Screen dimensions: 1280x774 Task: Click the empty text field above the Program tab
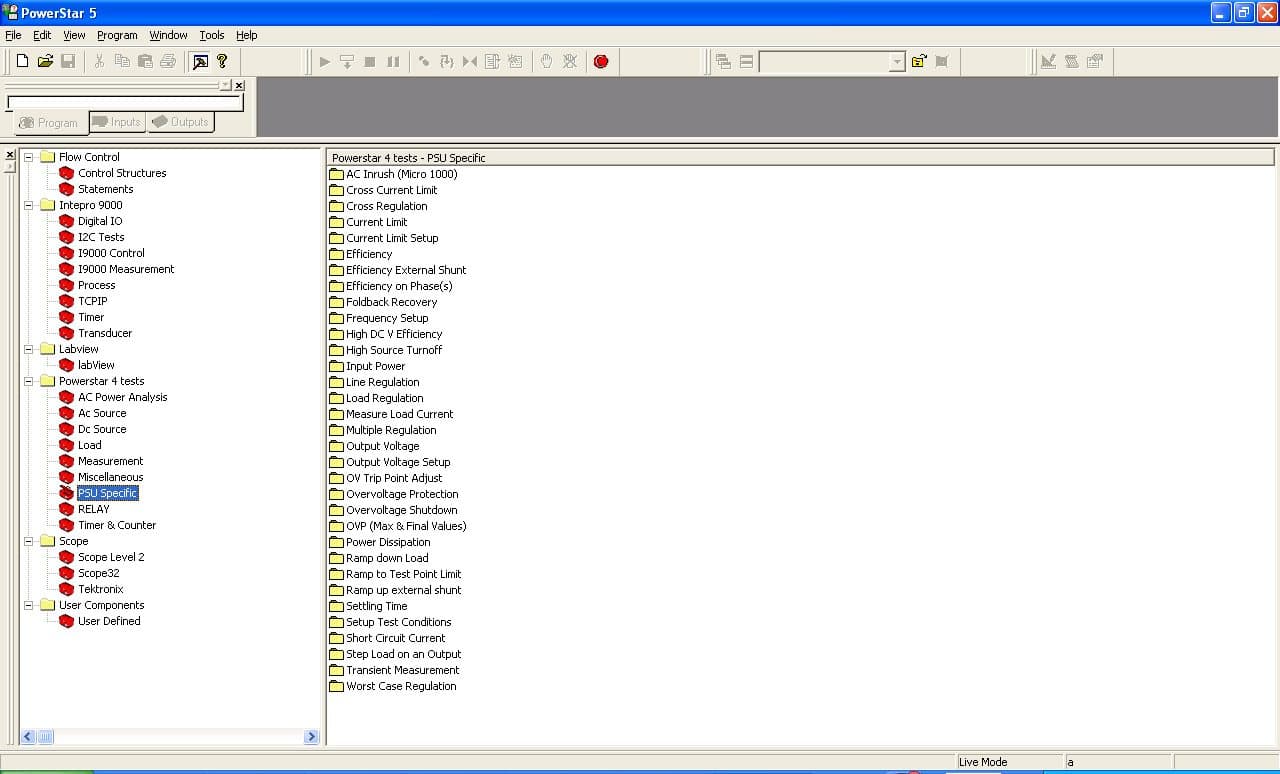(125, 102)
